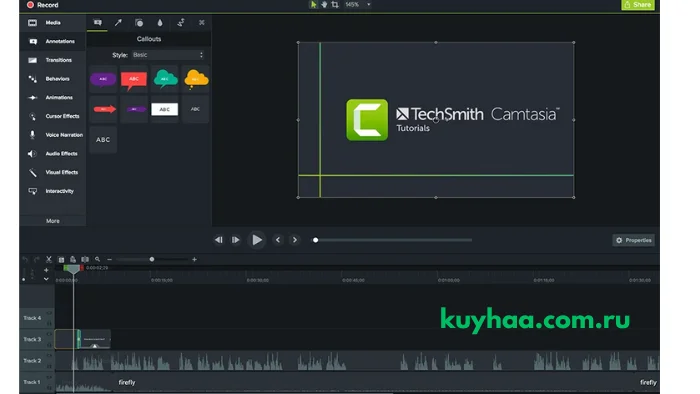700x394 pixels.
Task: Zoom out timeline with minus button
Action: point(109,259)
